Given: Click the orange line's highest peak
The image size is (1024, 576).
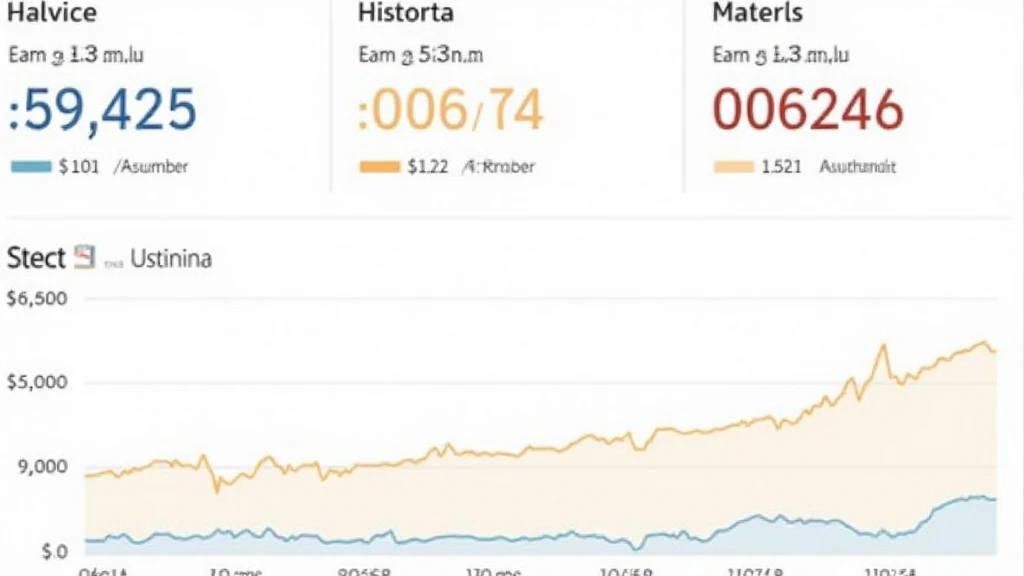Looking at the screenshot, I should point(884,346).
